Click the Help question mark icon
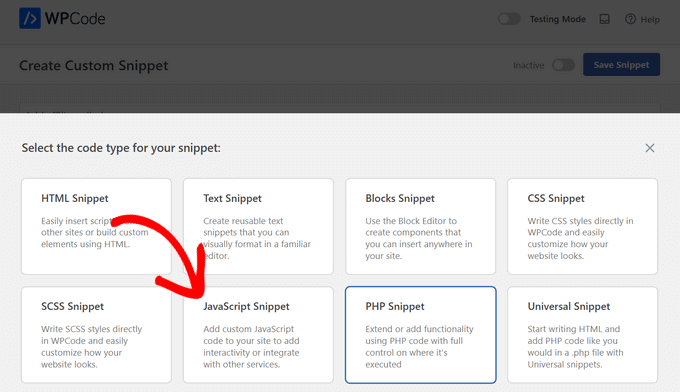The image size is (680, 392). tap(630, 19)
